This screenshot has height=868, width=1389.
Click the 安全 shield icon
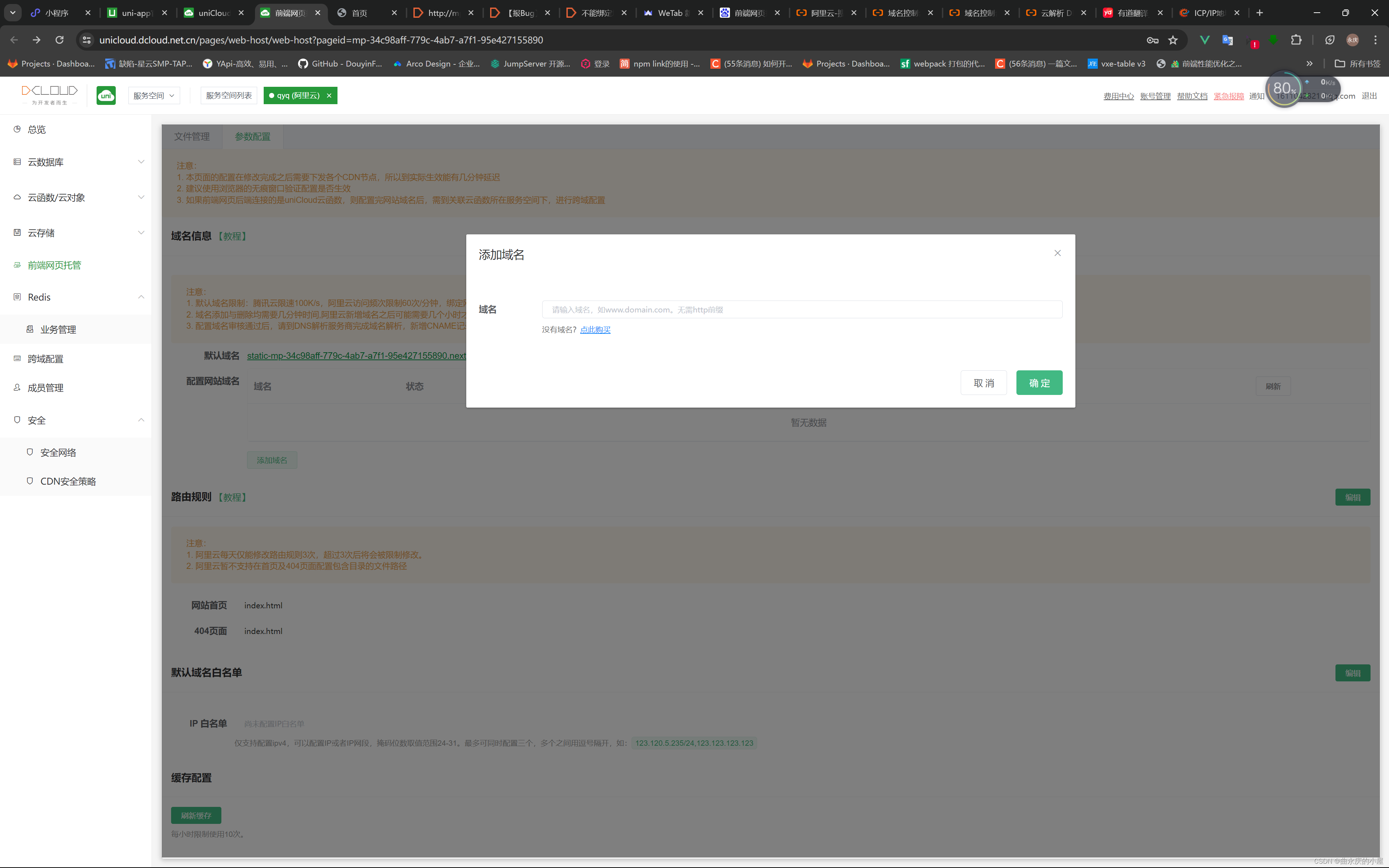(17, 420)
